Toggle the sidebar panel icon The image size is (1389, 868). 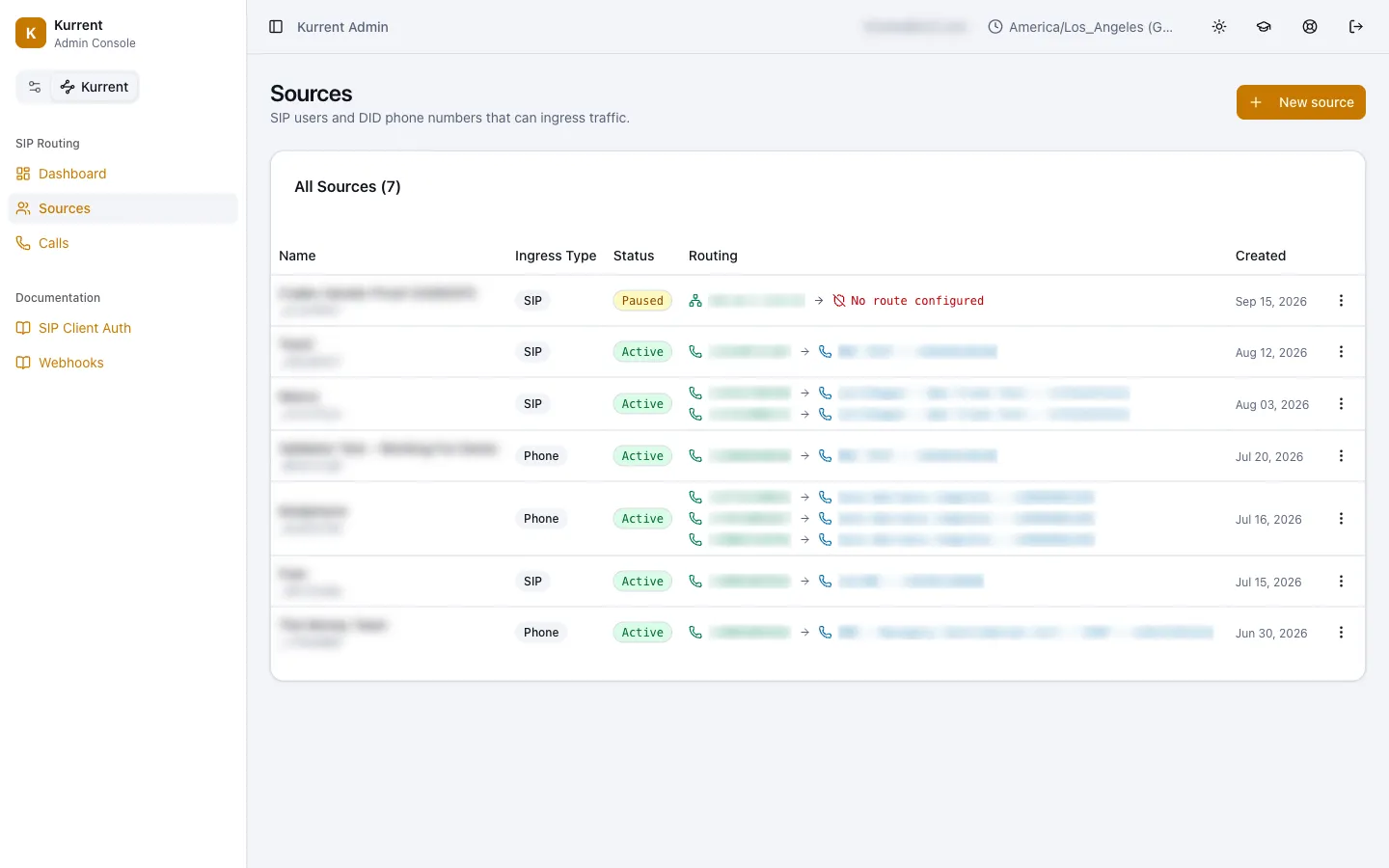click(276, 27)
